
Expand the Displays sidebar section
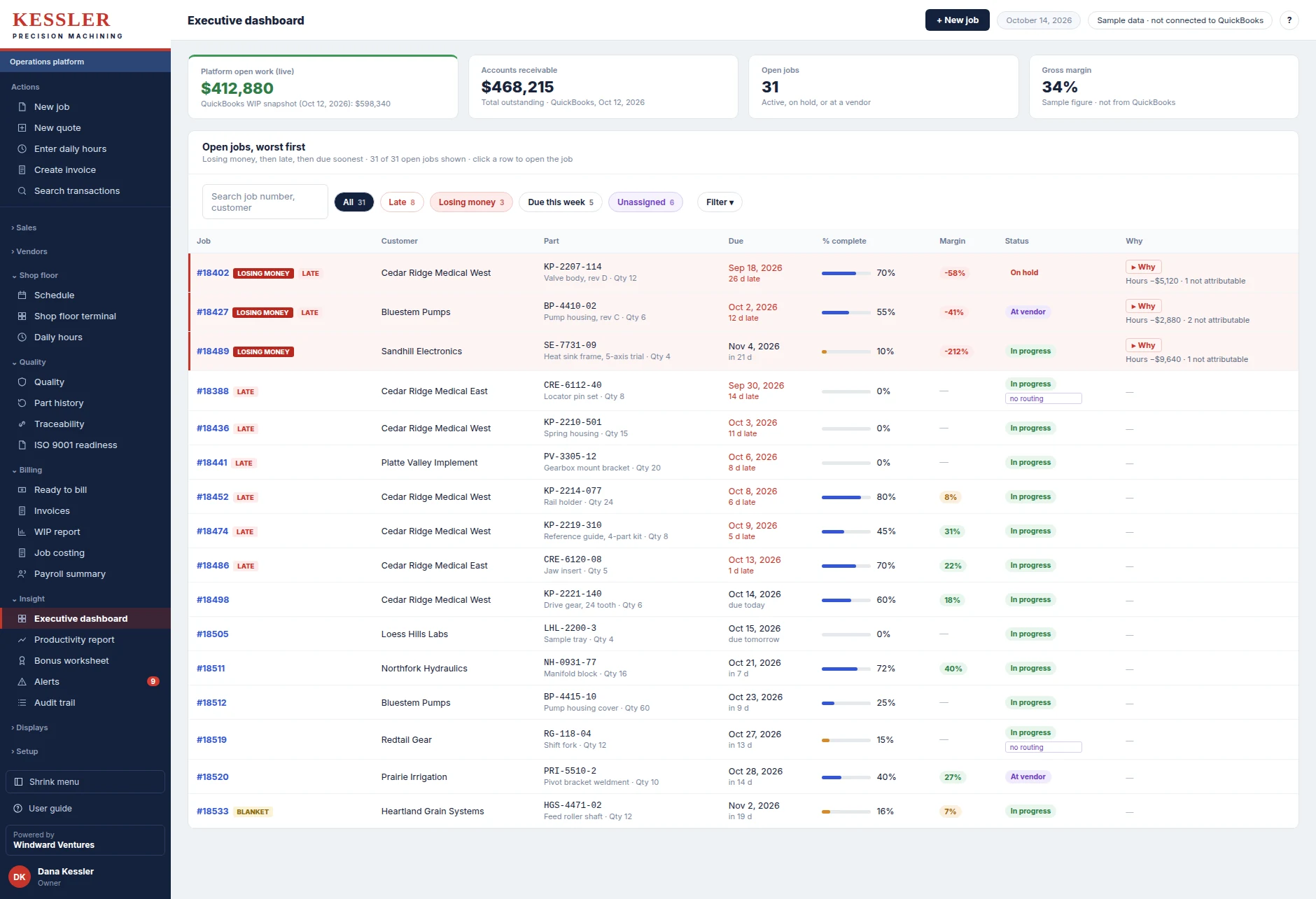(x=29, y=727)
